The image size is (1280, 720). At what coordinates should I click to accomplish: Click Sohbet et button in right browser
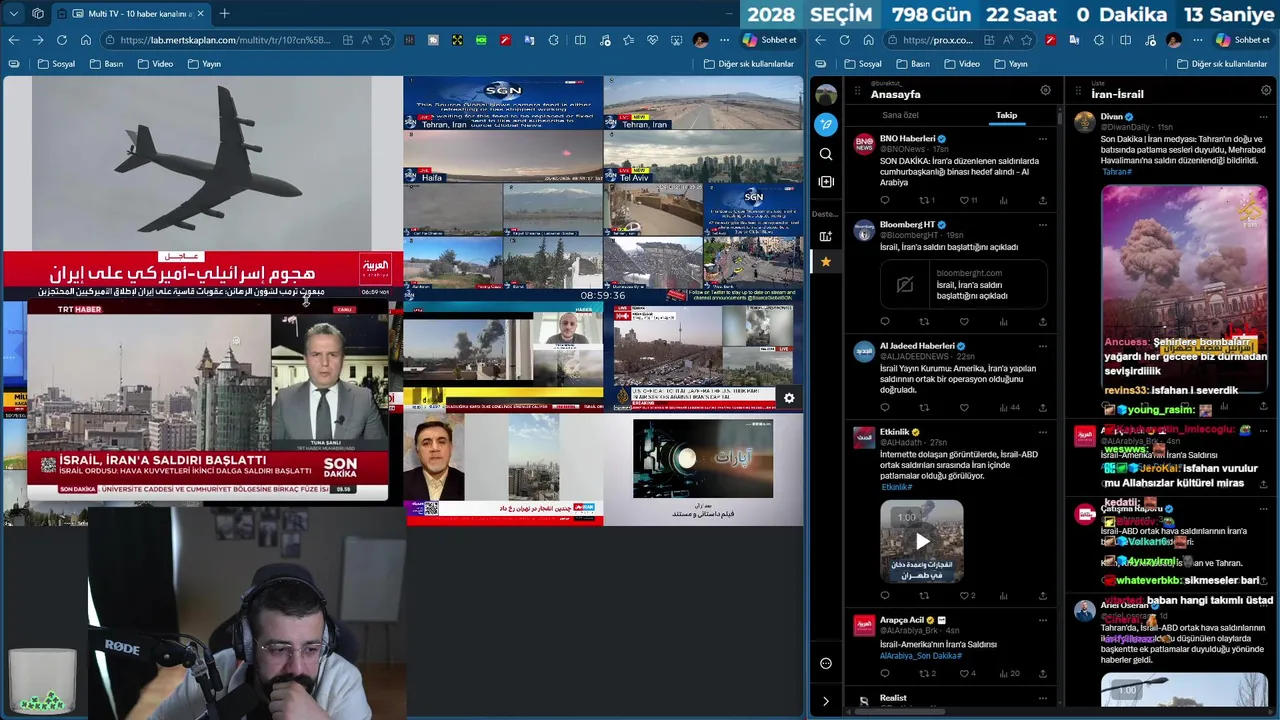[1242, 40]
